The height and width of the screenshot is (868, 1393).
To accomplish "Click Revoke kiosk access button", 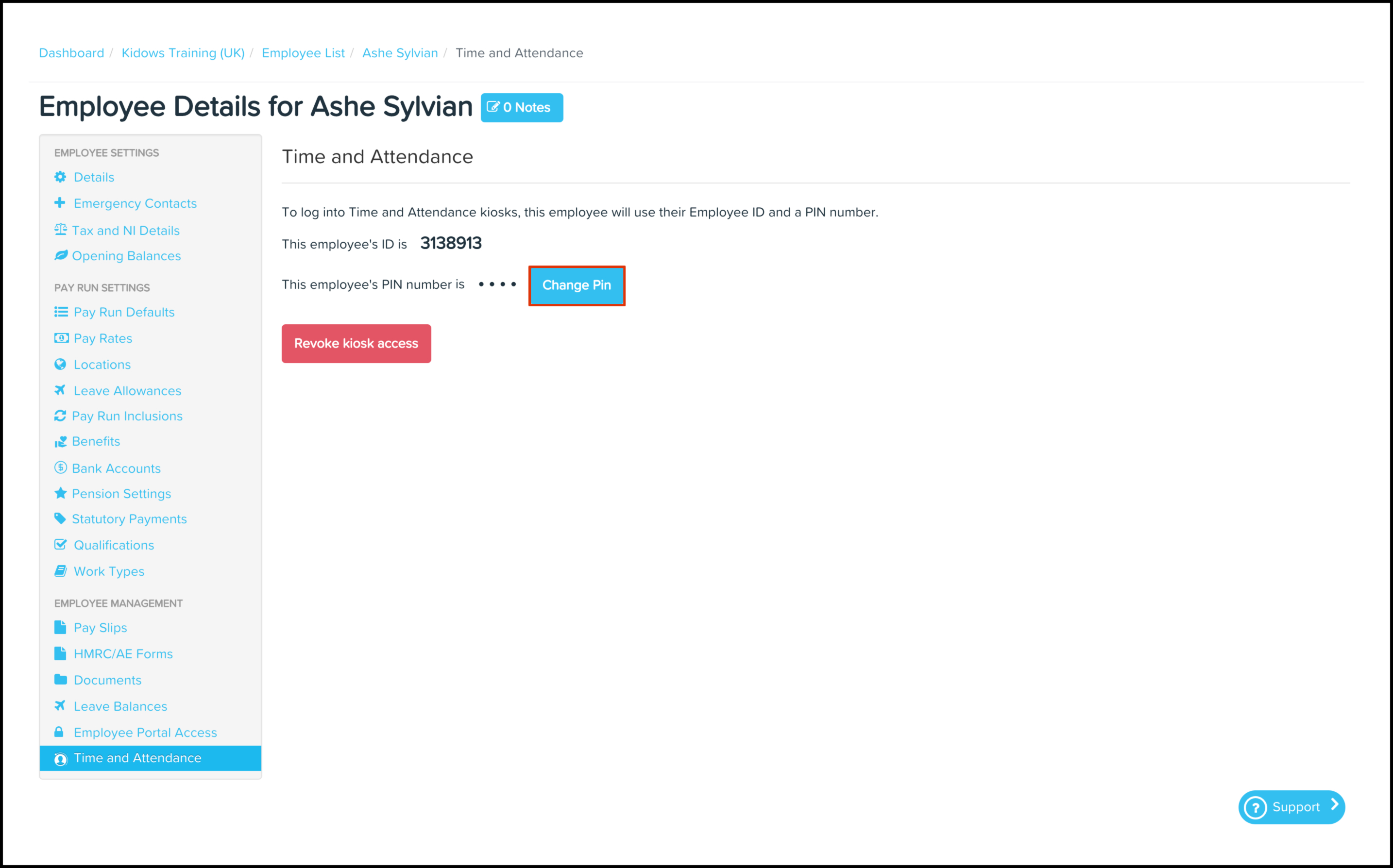I will pyautogui.click(x=356, y=343).
